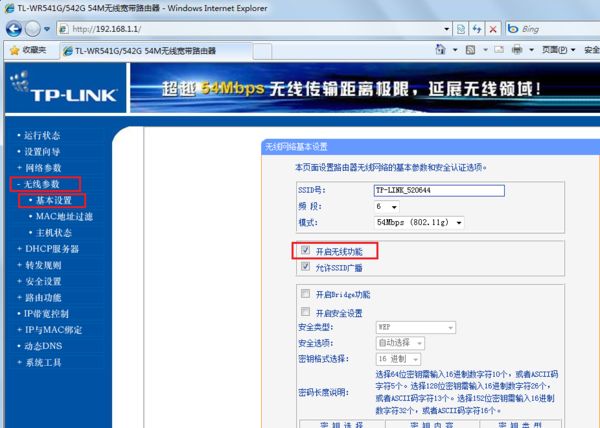Image resolution: width=600 pixels, height=428 pixels.
Task: Click the RSS feeds icon
Action: click(x=470, y=50)
